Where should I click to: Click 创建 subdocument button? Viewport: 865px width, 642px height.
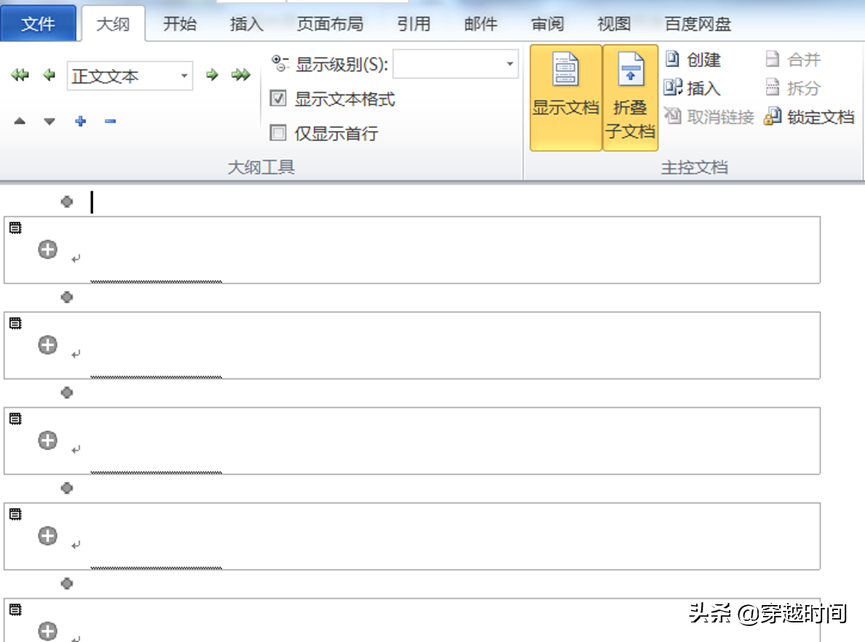pos(693,59)
